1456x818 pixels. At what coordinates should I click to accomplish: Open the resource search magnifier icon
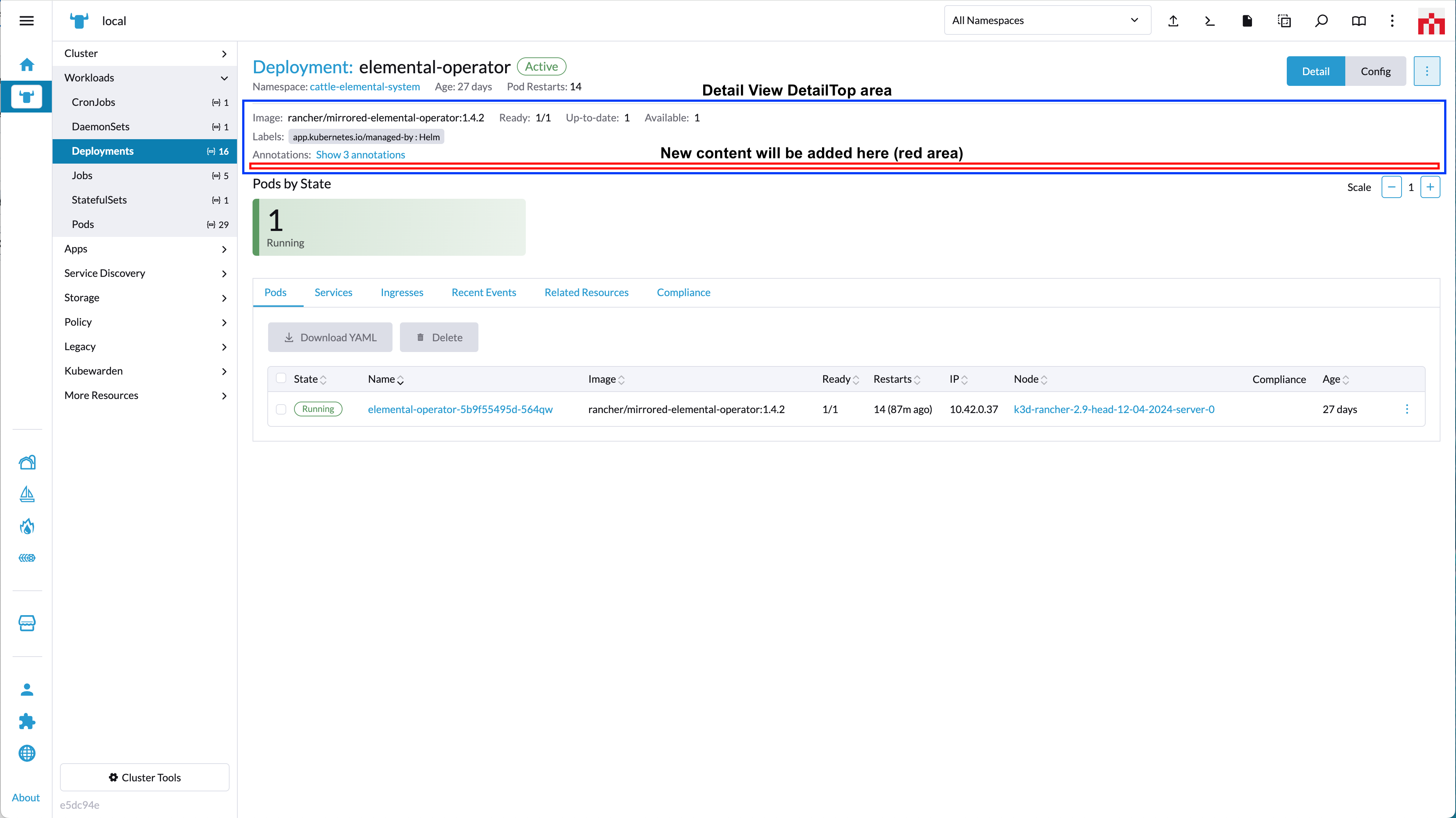(1322, 21)
